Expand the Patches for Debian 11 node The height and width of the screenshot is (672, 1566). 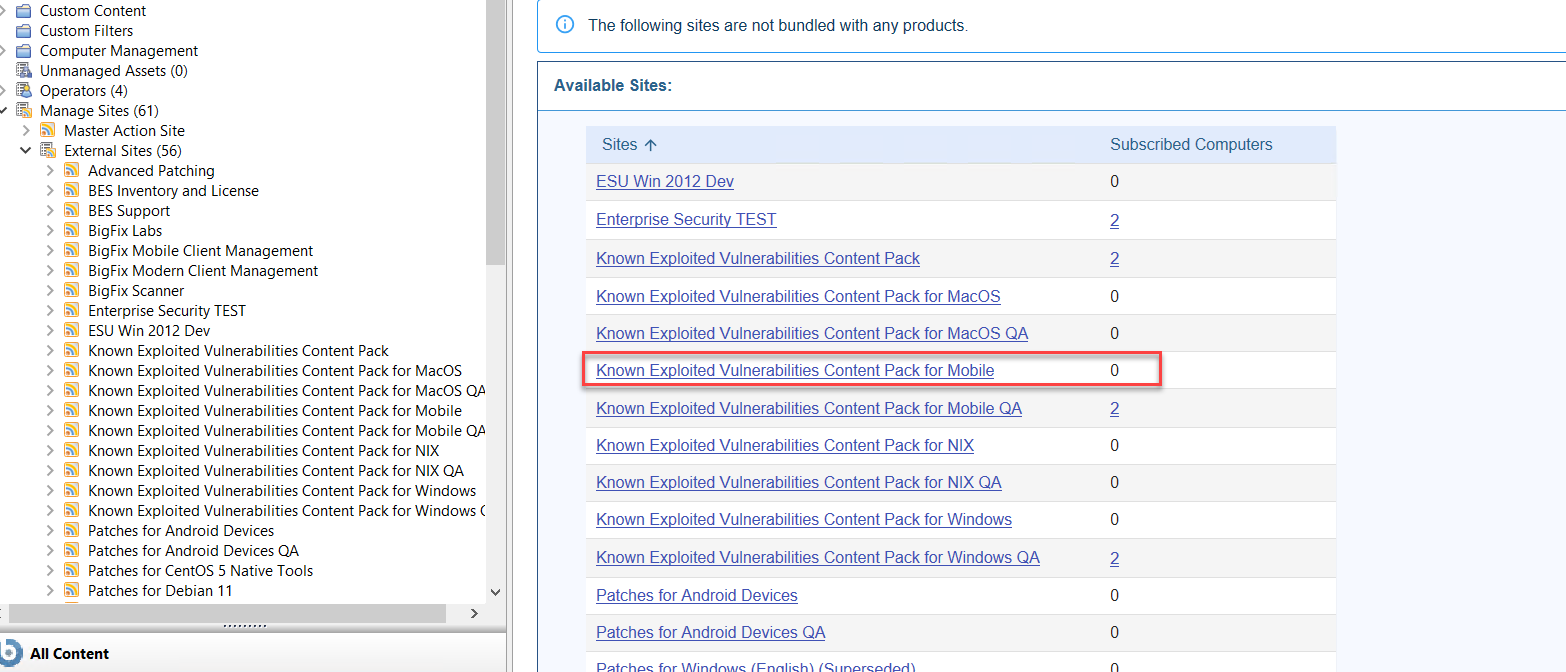(50, 590)
